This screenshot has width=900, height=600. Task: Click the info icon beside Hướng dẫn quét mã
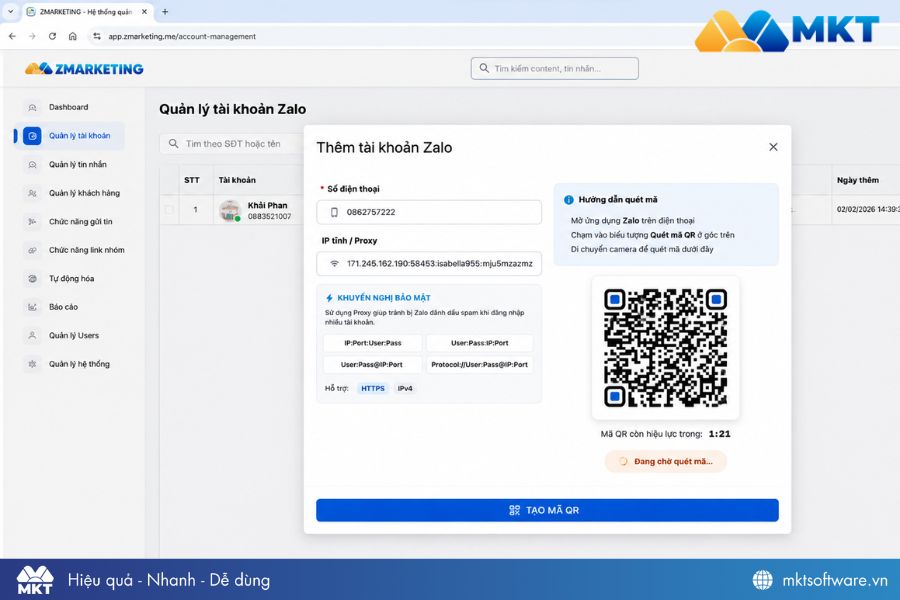[x=568, y=200]
